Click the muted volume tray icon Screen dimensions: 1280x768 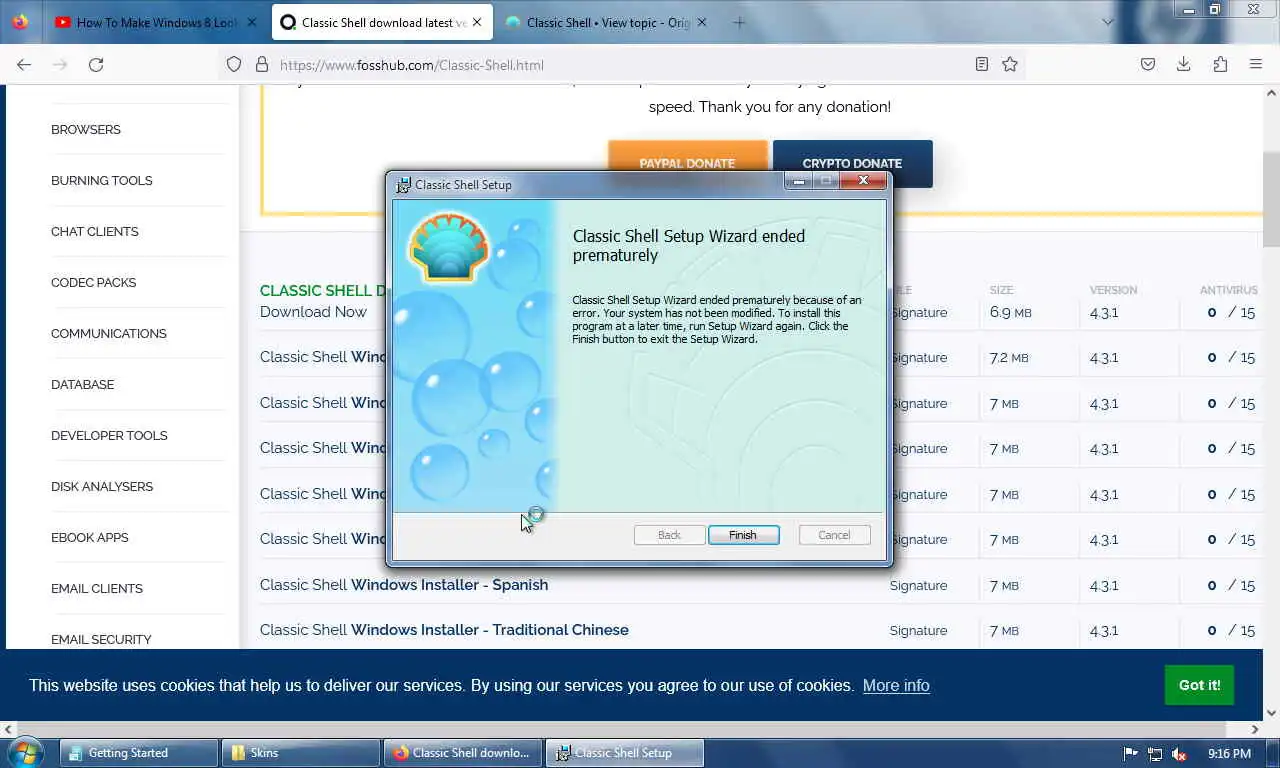coord(1179,753)
